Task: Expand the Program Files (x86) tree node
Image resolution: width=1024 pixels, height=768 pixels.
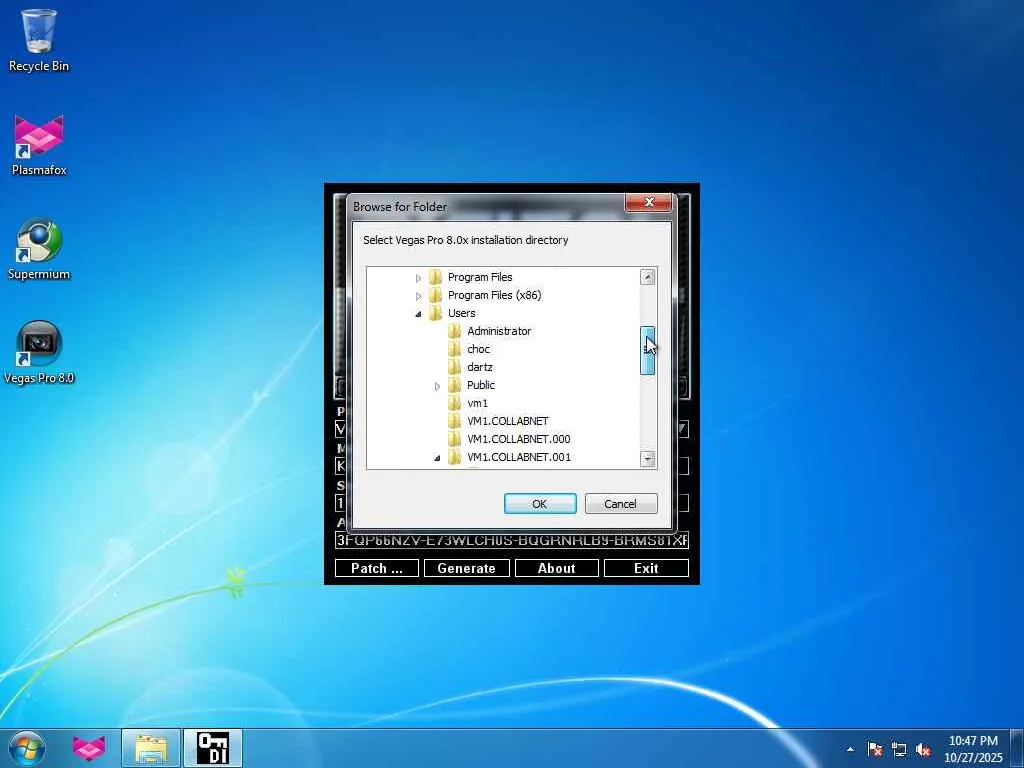Action: 419,296
